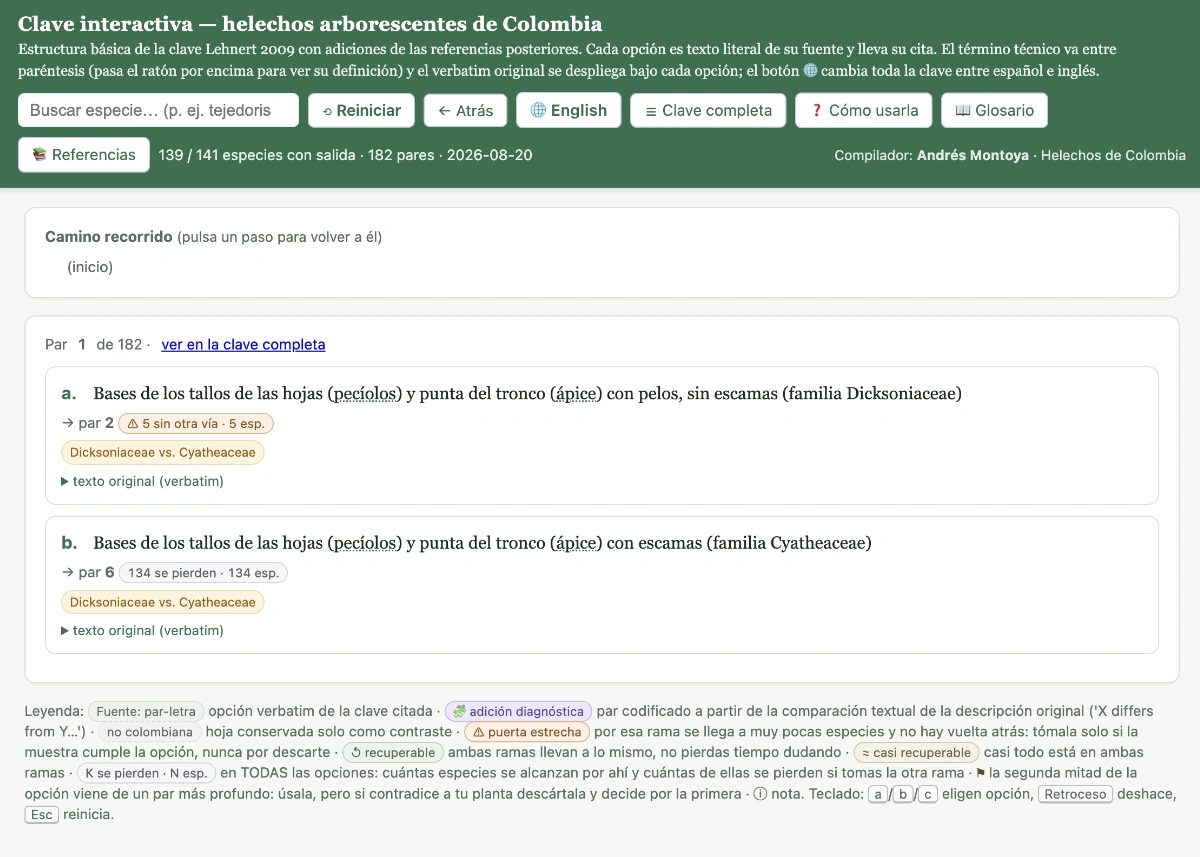Click the term 'ápice' in option b
This screenshot has height=857, width=1200.
tap(576, 544)
